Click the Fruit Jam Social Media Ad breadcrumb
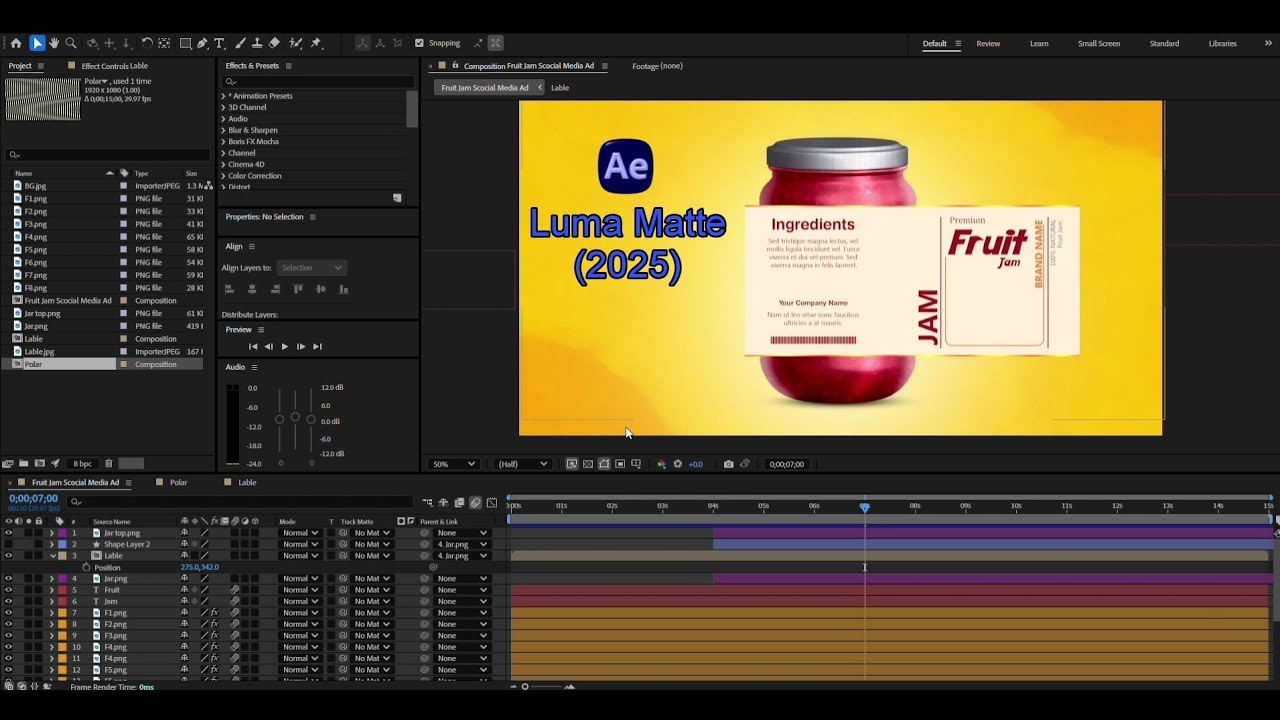The image size is (1280, 720). click(x=485, y=88)
